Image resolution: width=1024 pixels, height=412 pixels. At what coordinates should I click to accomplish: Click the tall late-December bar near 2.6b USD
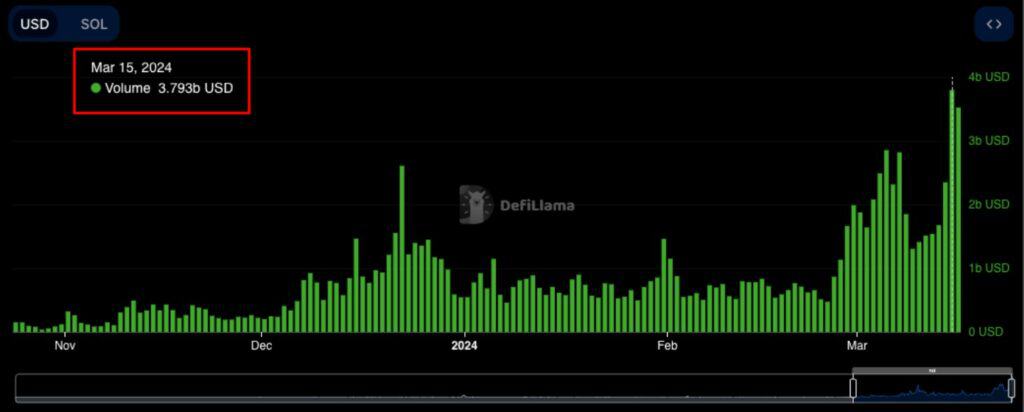[402, 249]
